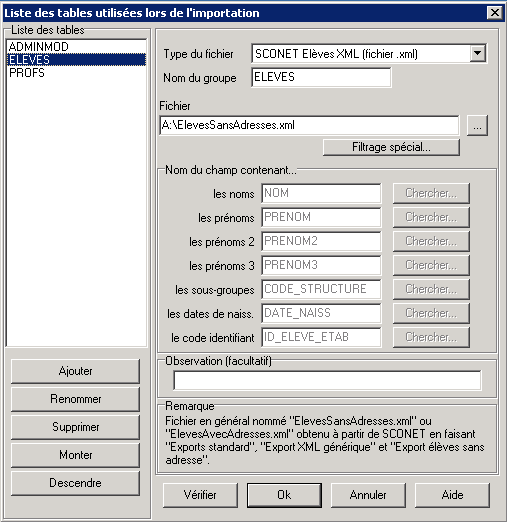
Task: Click Supprimer to delete the table
Action: click(75, 427)
